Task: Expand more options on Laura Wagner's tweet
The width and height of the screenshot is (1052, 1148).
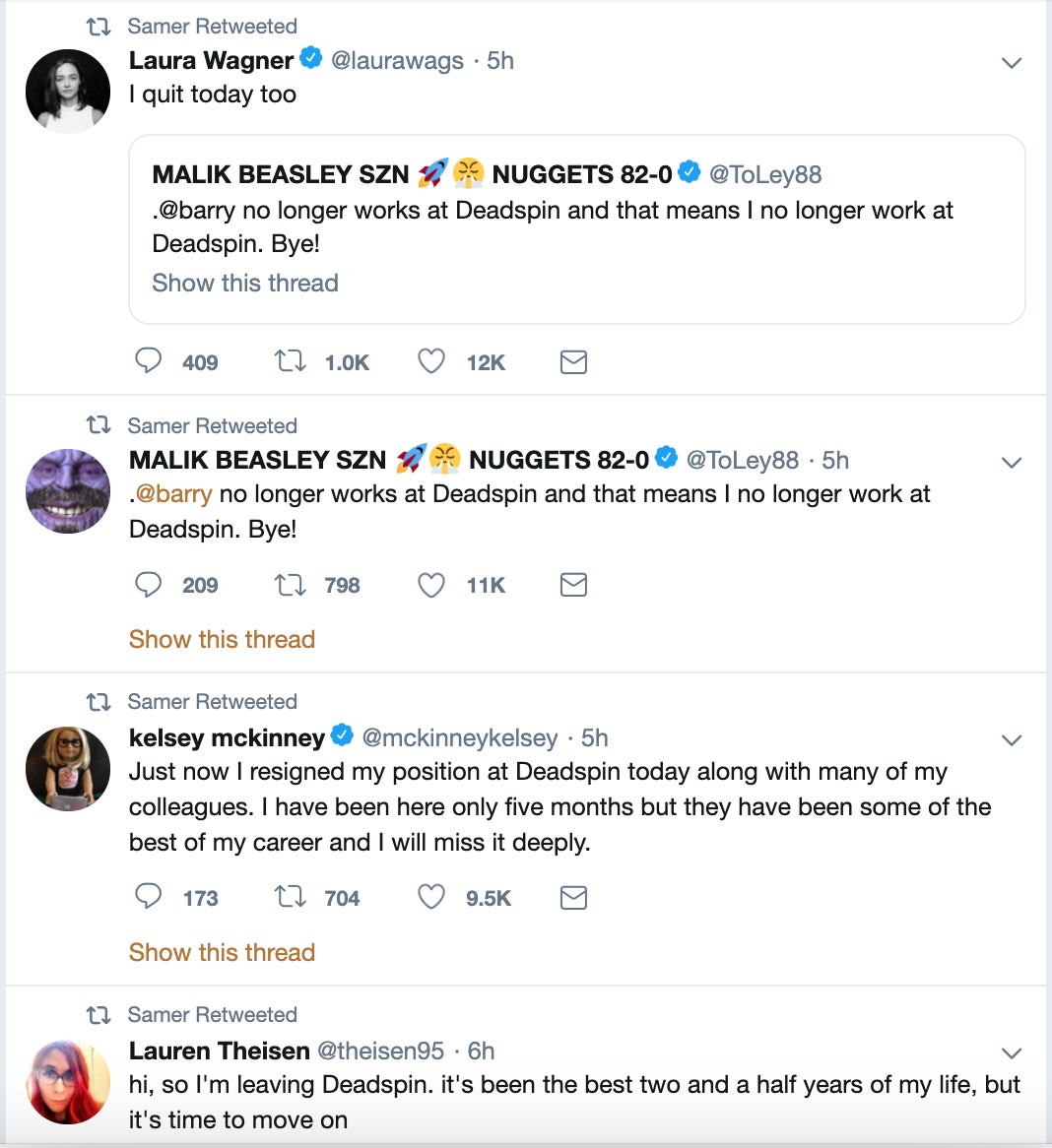Action: click(1011, 63)
